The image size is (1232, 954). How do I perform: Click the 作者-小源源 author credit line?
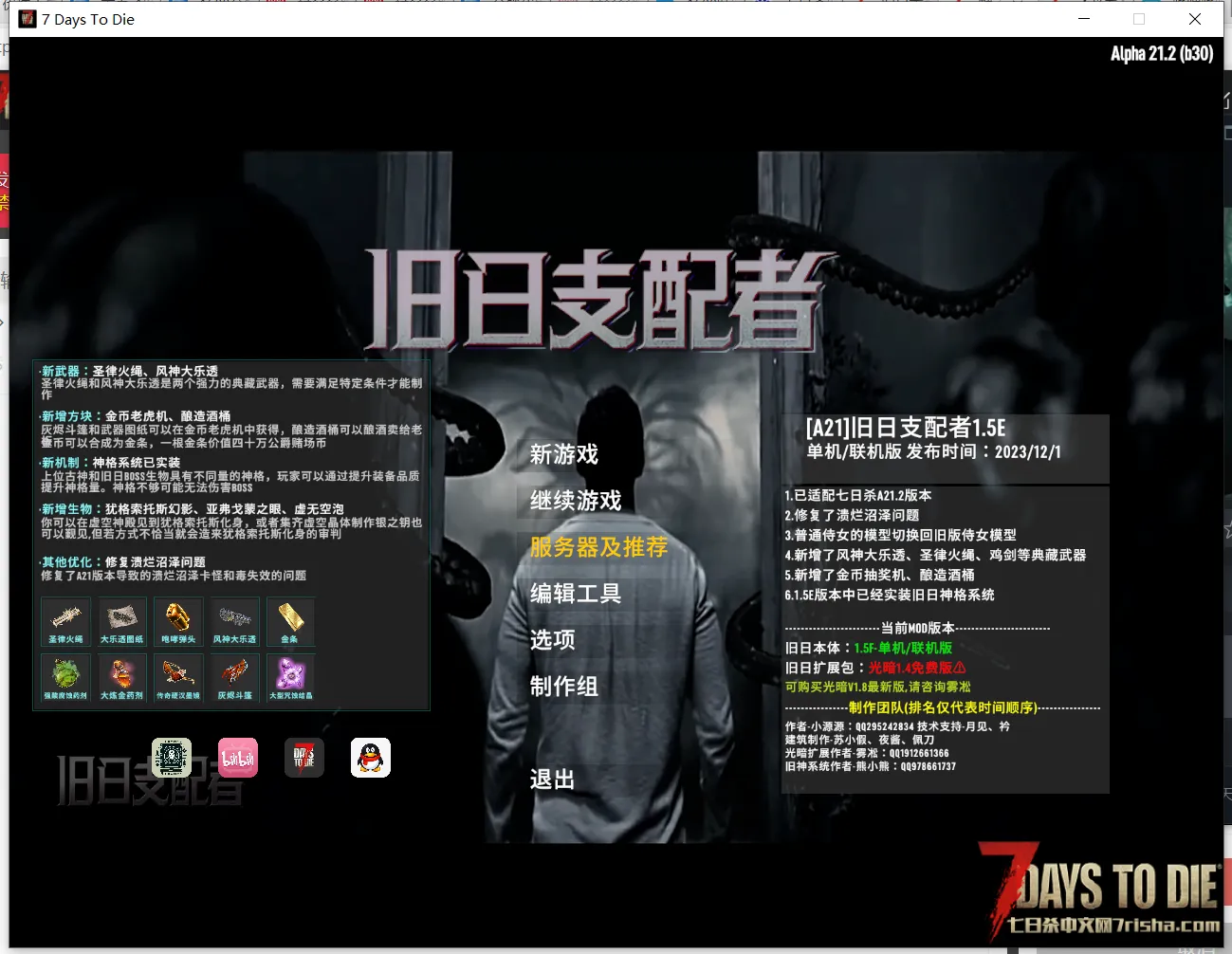[897, 726]
